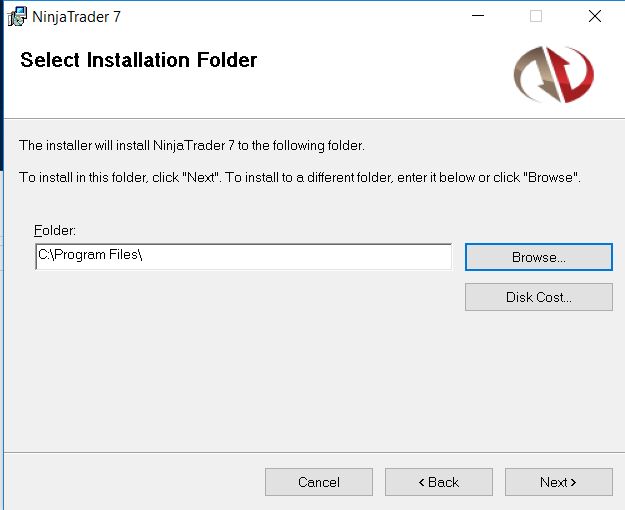Open the Disk Cost dialog
The width and height of the screenshot is (625, 510).
(x=538, y=297)
